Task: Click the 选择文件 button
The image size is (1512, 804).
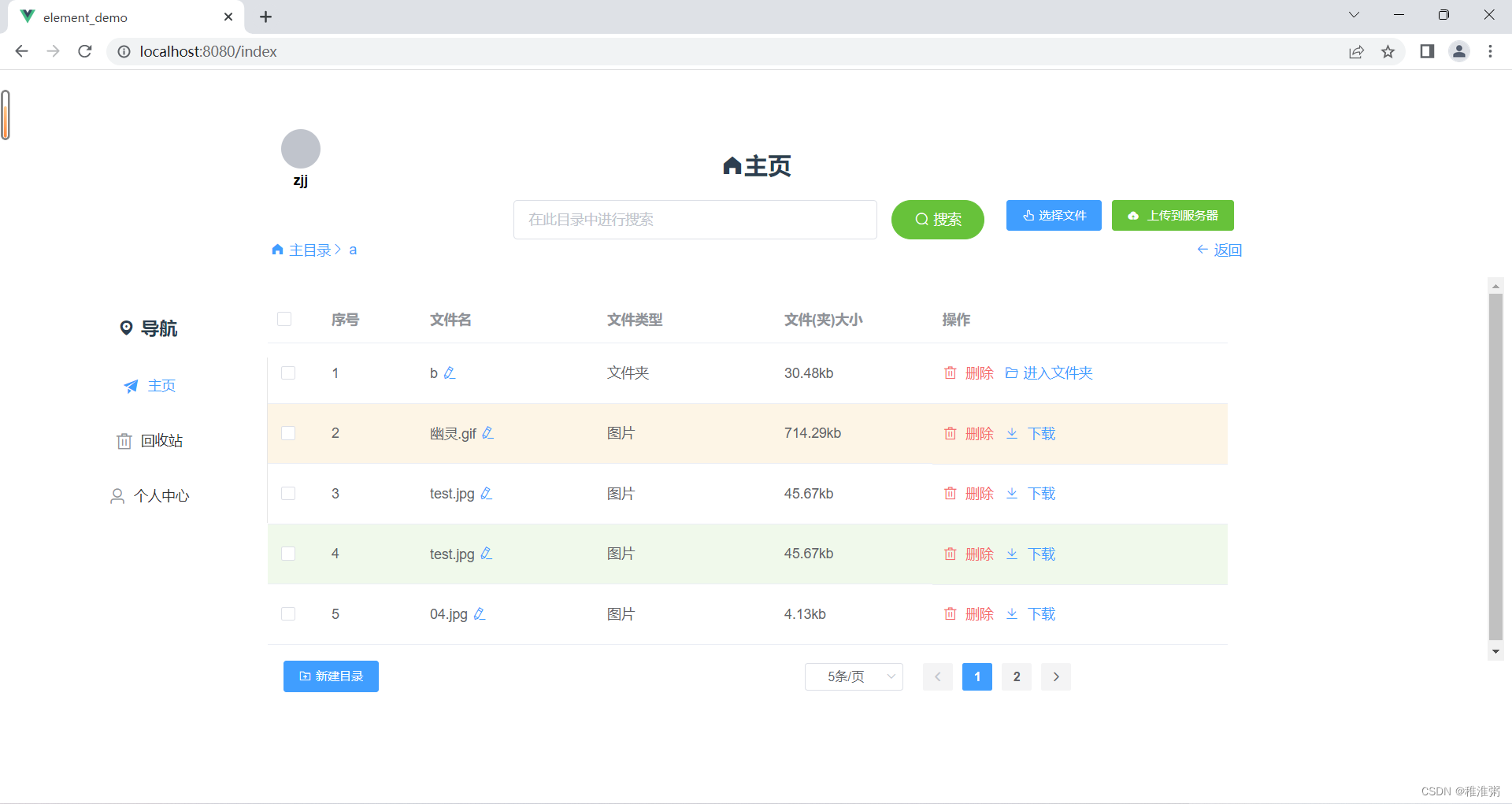Action: [1054, 216]
